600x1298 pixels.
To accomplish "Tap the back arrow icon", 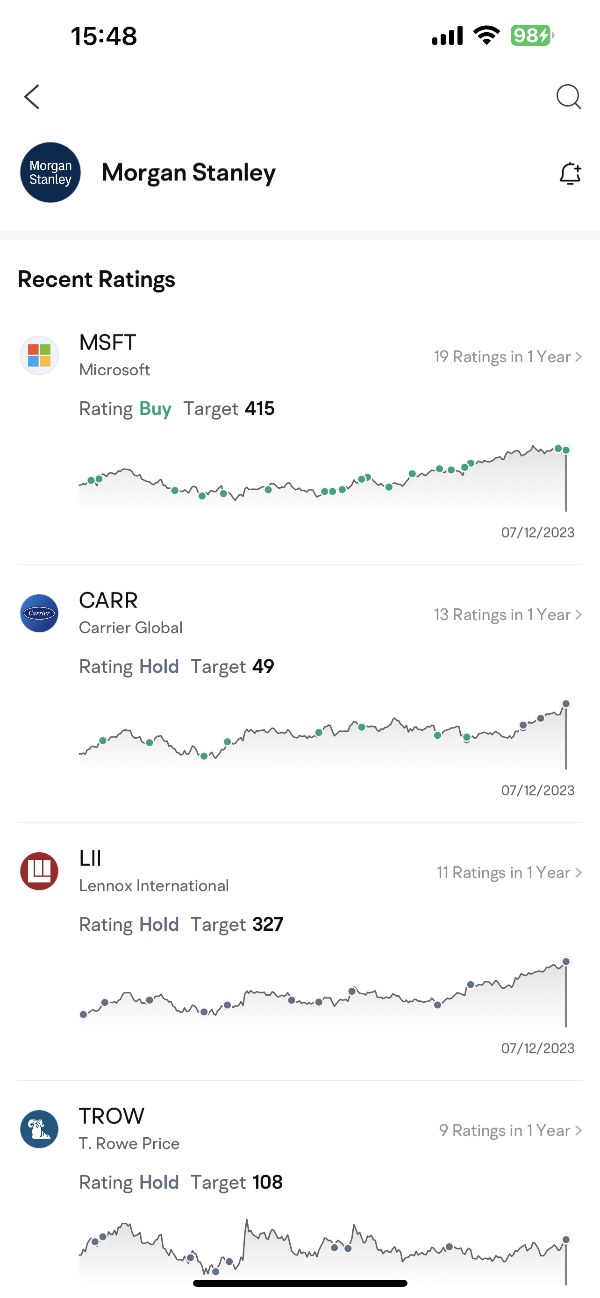I will [x=32, y=97].
